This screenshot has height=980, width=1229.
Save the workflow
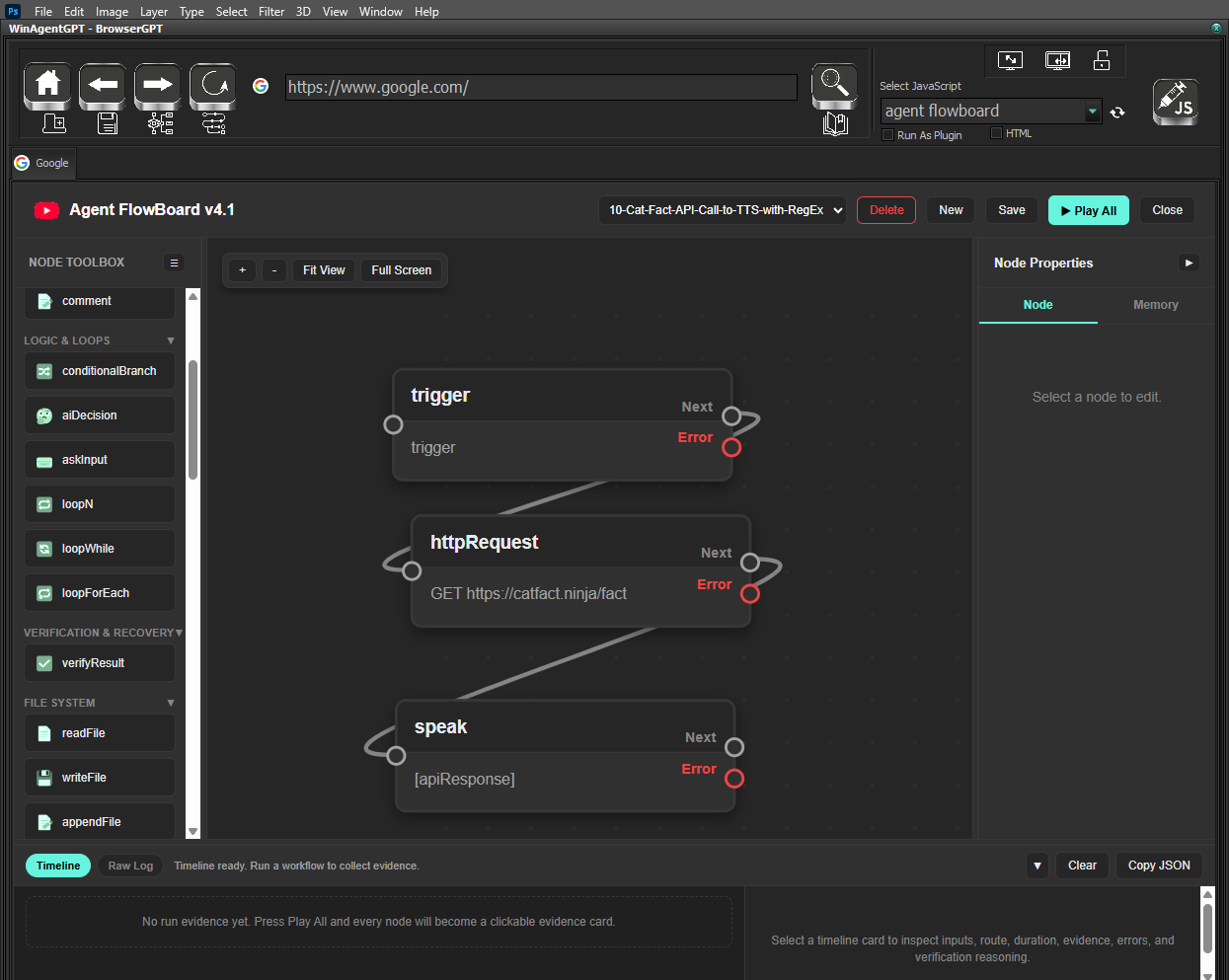1012,210
